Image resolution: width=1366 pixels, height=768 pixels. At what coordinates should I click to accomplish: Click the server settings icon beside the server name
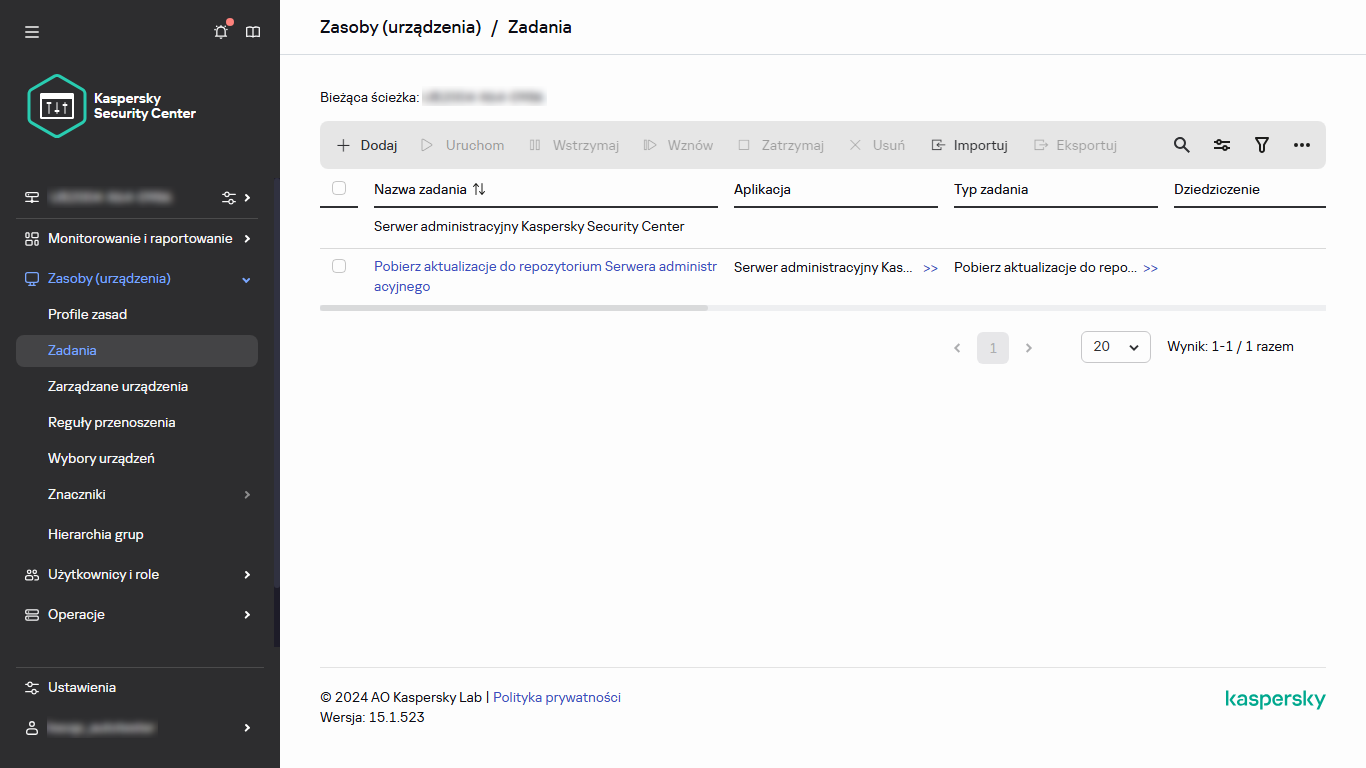(x=227, y=197)
